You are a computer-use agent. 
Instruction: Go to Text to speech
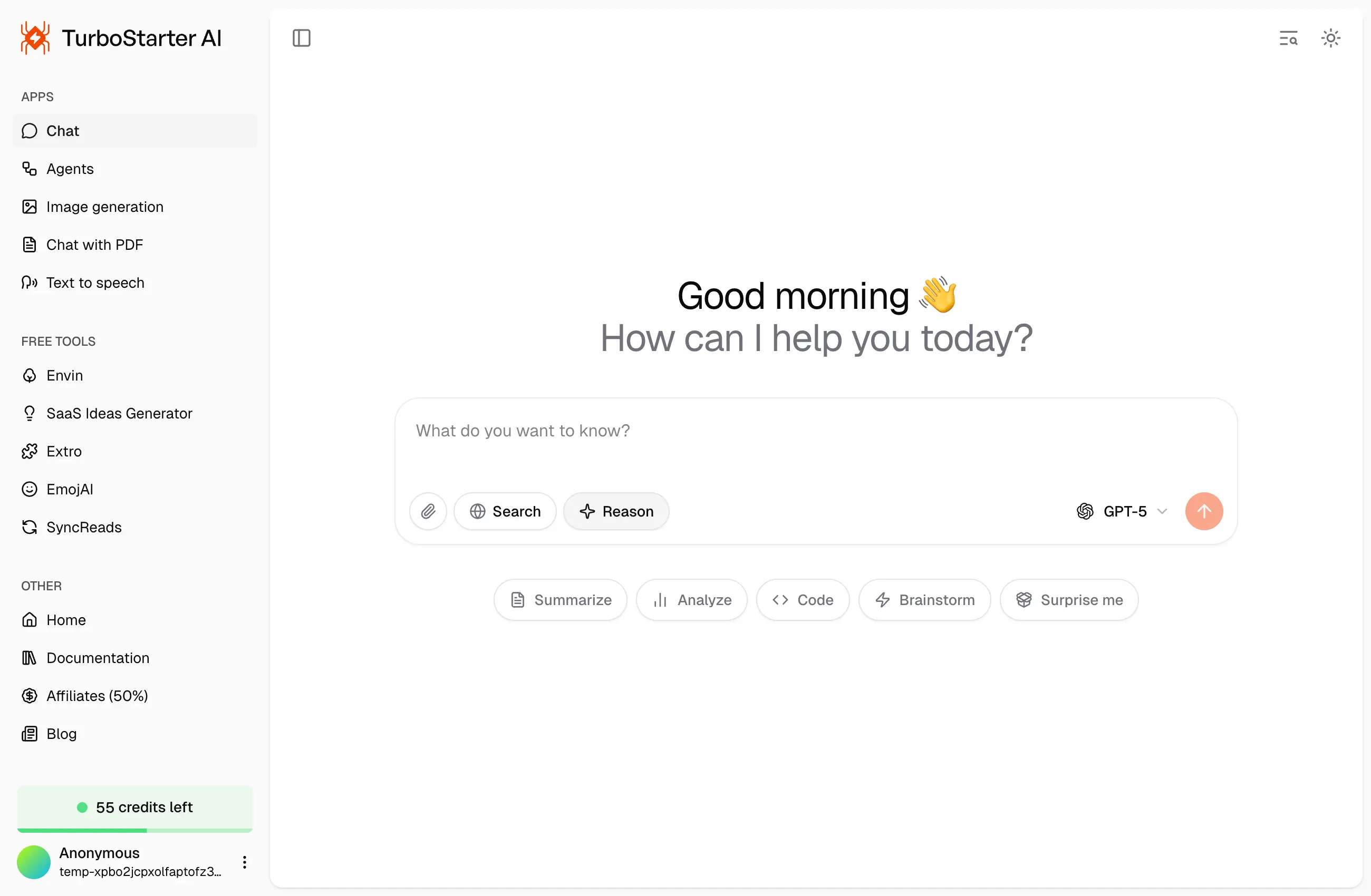(95, 283)
